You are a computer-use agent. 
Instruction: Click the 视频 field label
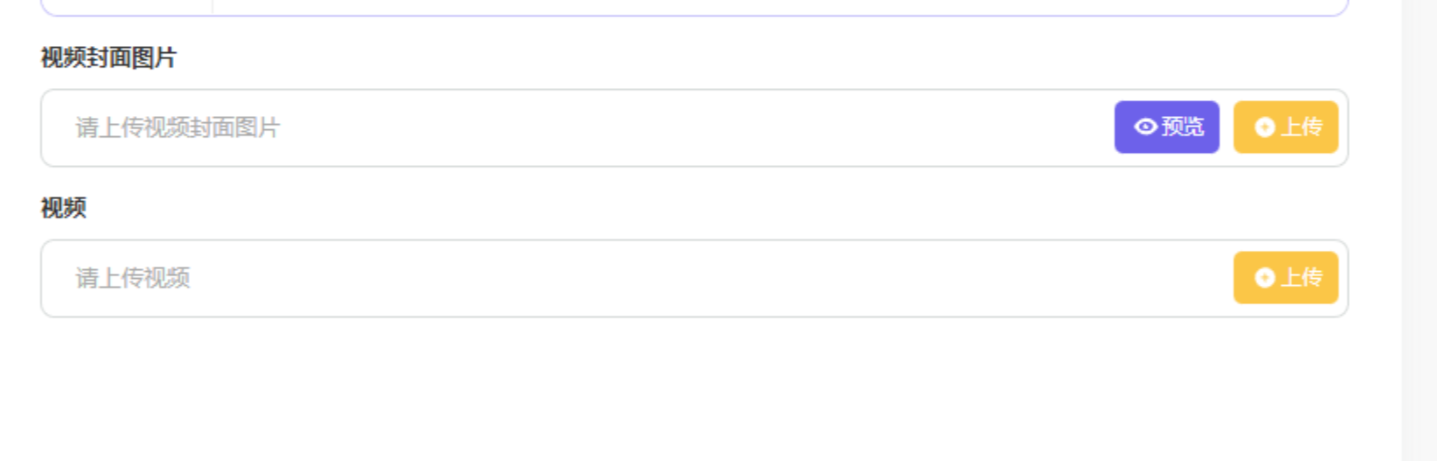click(63, 208)
